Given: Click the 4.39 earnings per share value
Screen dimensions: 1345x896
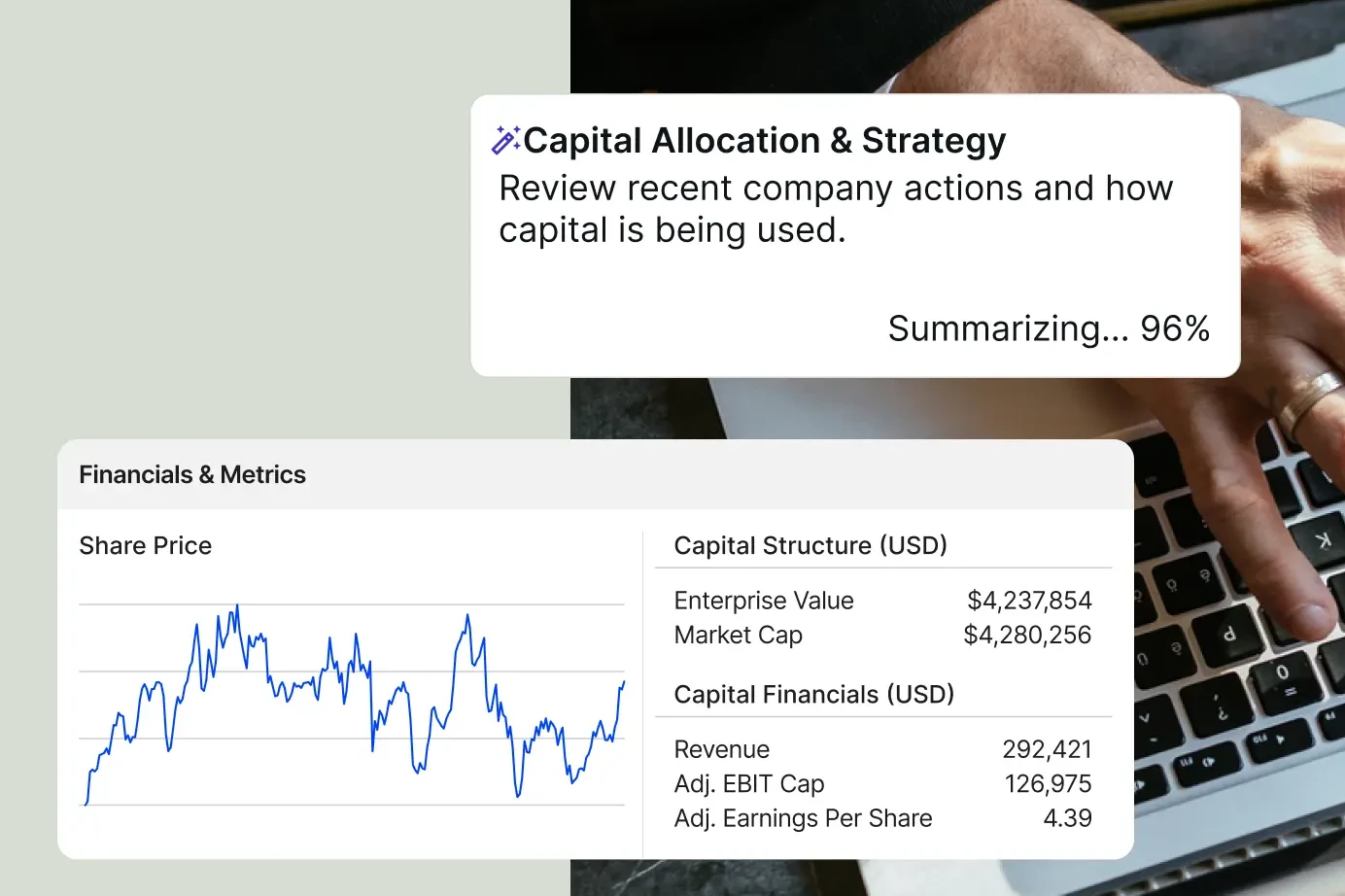Looking at the screenshot, I should pos(1067,818).
